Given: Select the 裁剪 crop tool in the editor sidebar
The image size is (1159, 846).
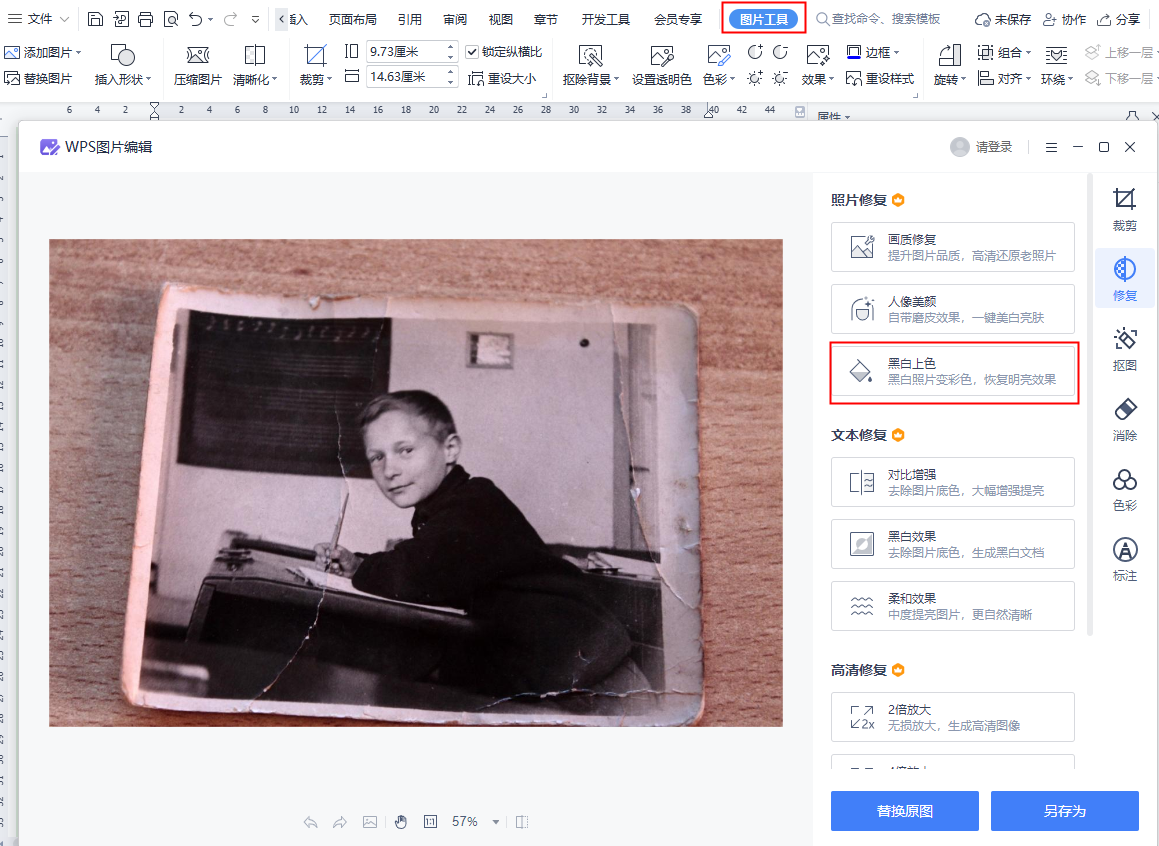Looking at the screenshot, I should pos(1124,209).
